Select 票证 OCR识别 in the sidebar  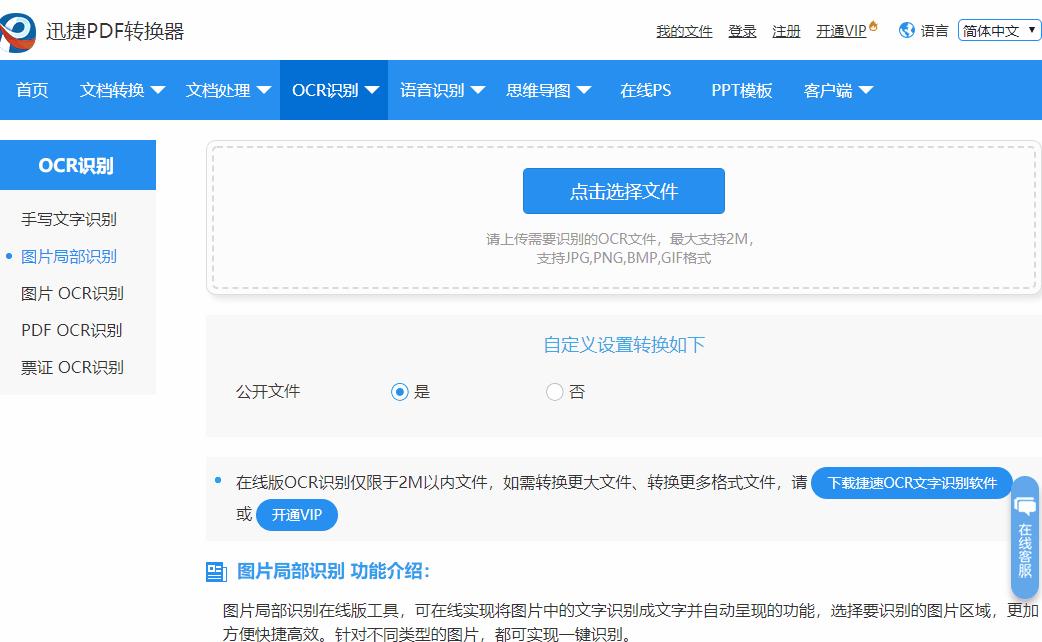tap(70, 367)
